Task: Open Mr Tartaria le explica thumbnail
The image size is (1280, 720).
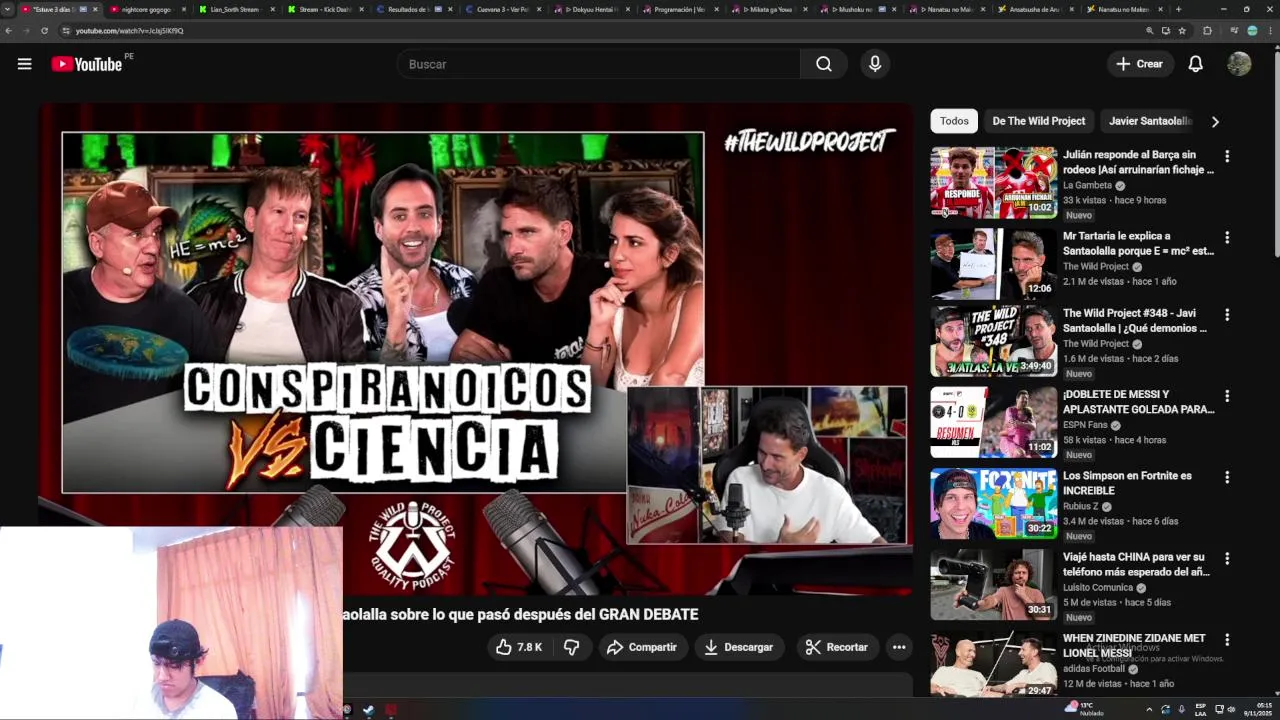Action: [994, 263]
